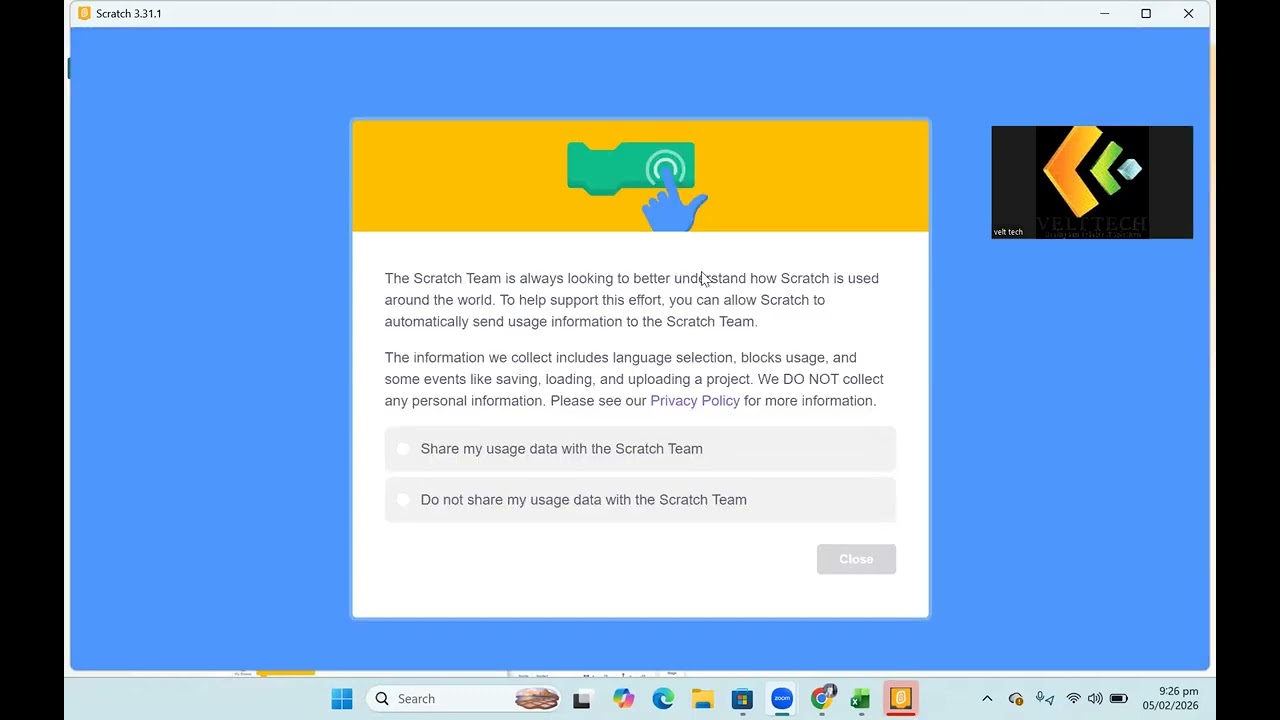This screenshot has height=720, width=1280.
Task: Show hidden system tray icons
Action: 987,699
